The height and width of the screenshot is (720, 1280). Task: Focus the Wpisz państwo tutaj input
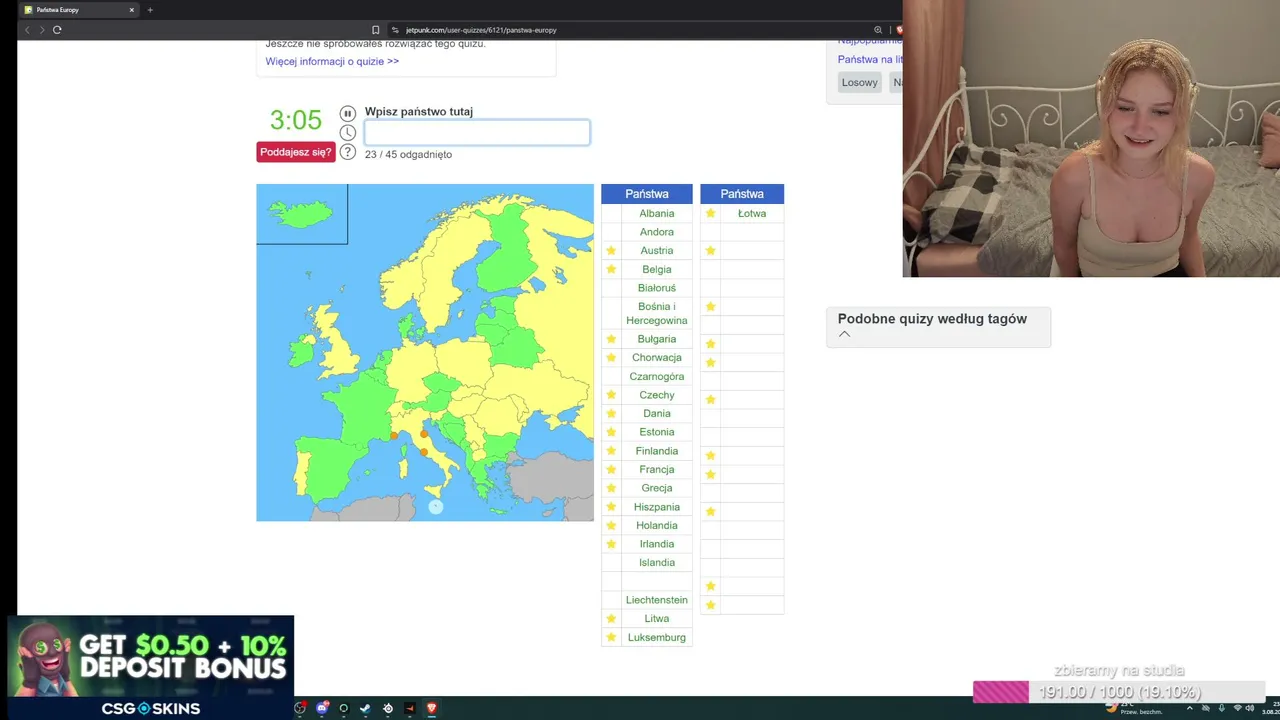pyautogui.click(x=477, y=132)
